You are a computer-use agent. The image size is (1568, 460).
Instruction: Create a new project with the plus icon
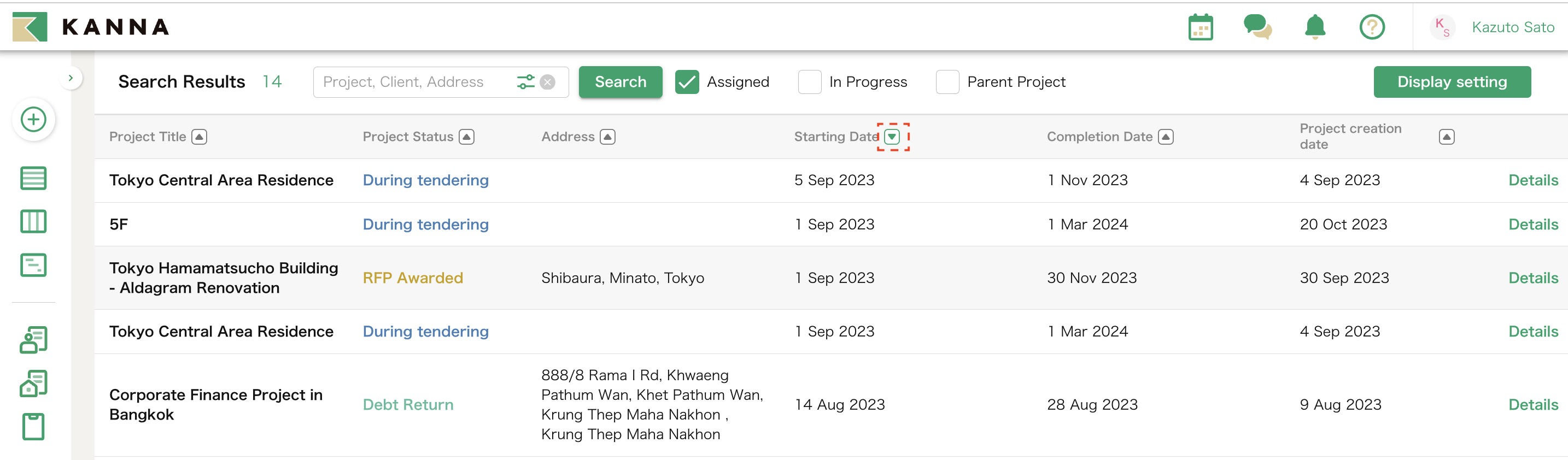click(33, 119)
